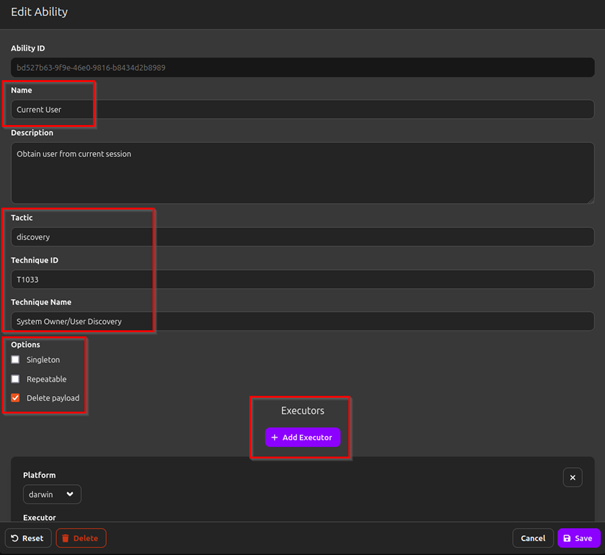Save the ability changes

pyautogui.click(x=578, y=538)
